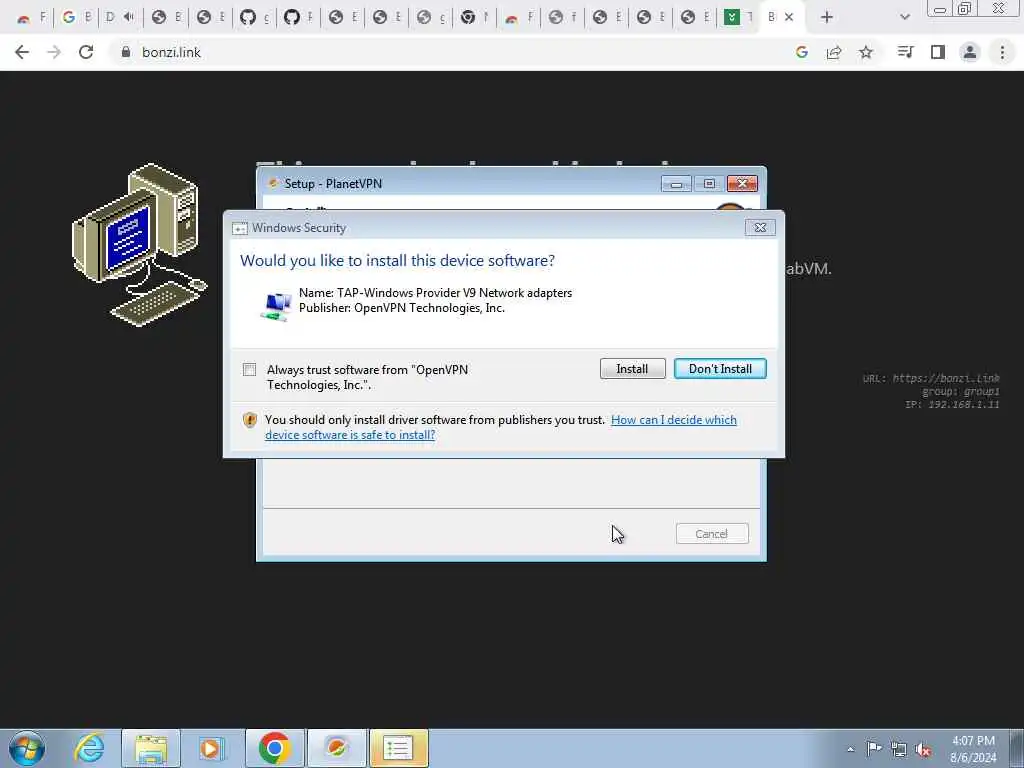
Task: Open the Chrome profile avatar
Action: 970,52
